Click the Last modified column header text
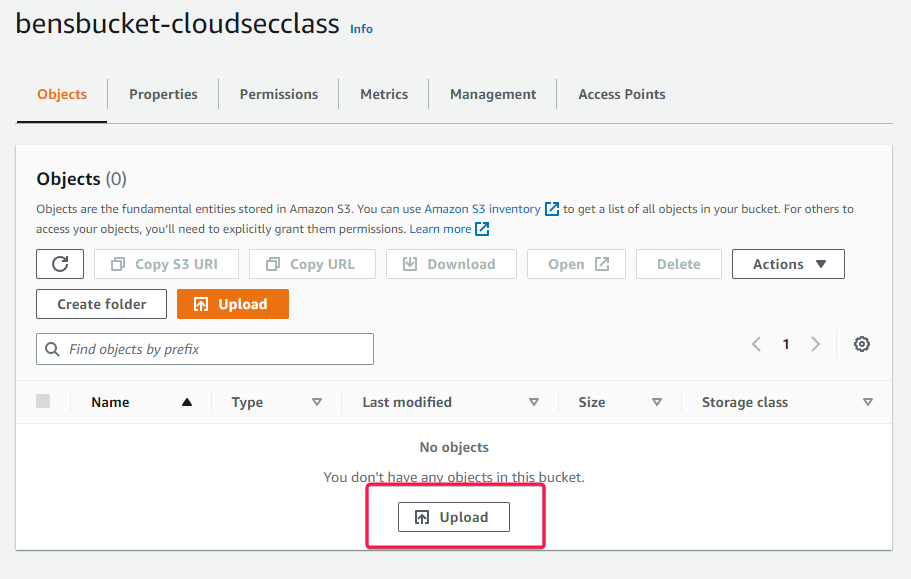The width and height of the screenshot is (911, 579). pyautogui.click(x=407, y=402)
